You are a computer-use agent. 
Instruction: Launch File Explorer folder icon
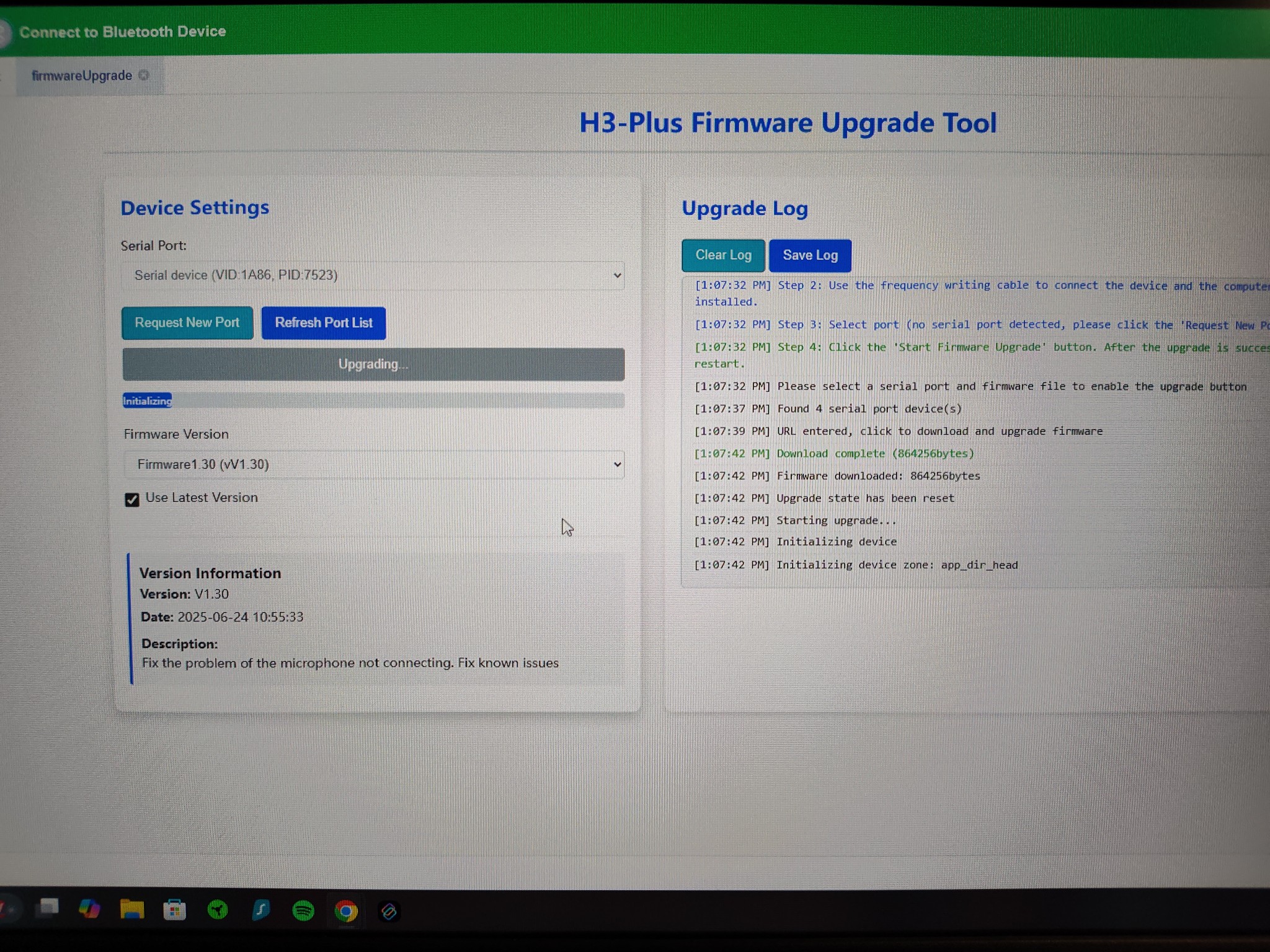[131, 909]
